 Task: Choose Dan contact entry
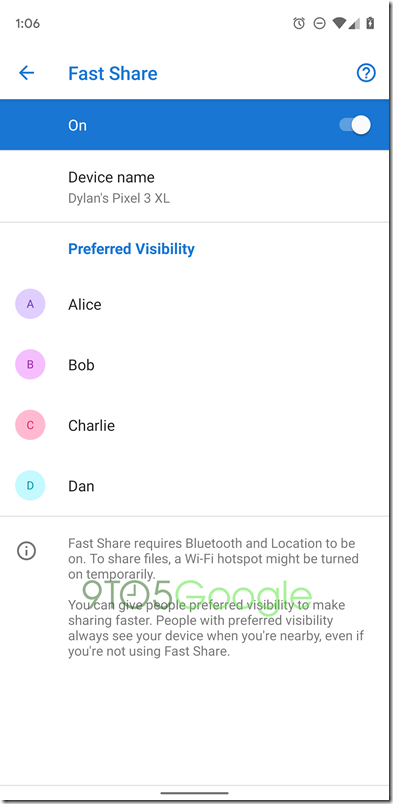point(194,486)
